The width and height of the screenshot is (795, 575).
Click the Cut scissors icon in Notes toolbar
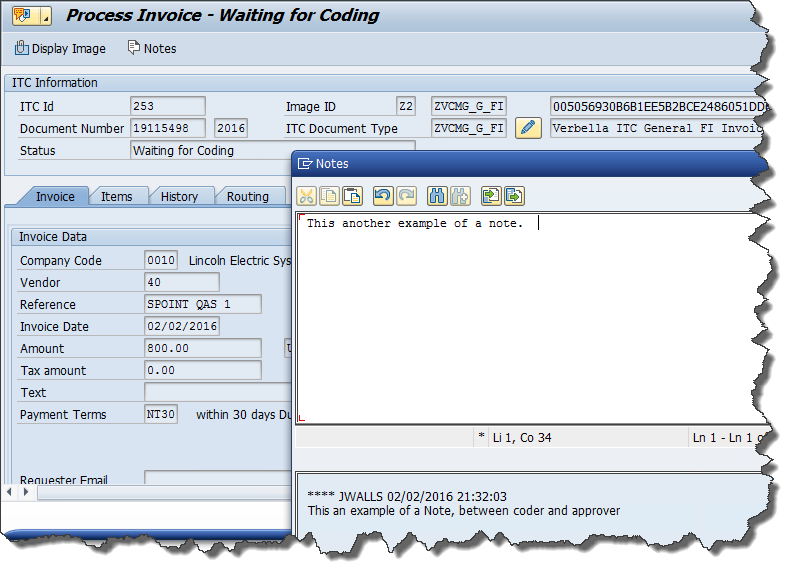tap(307, 196)
